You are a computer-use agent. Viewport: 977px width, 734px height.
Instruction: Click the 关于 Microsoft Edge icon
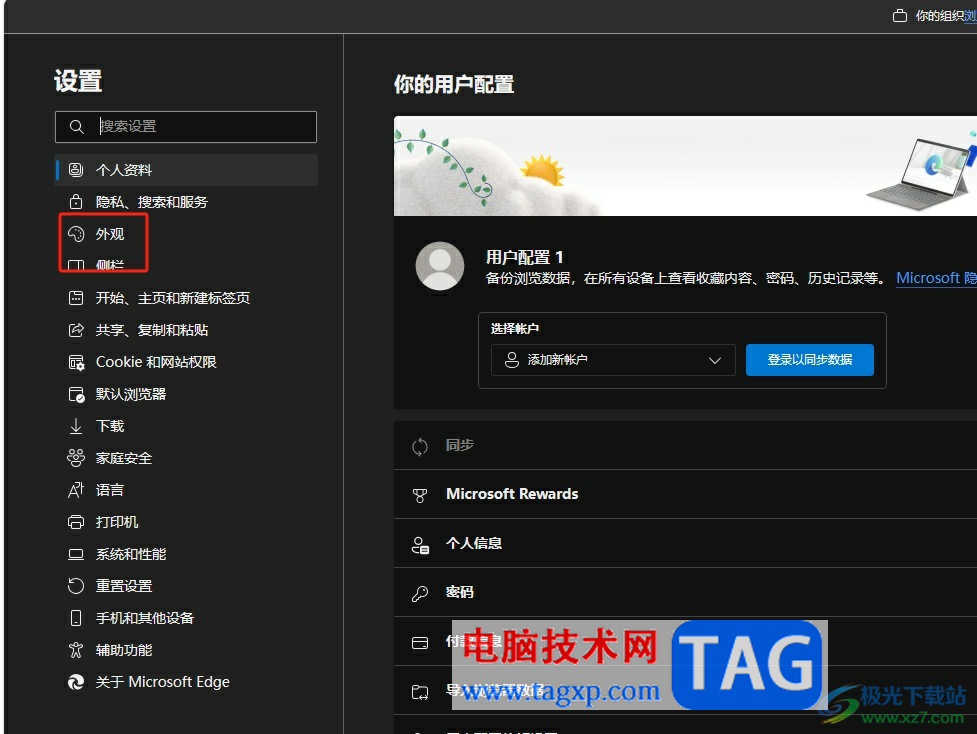[76, 681]
